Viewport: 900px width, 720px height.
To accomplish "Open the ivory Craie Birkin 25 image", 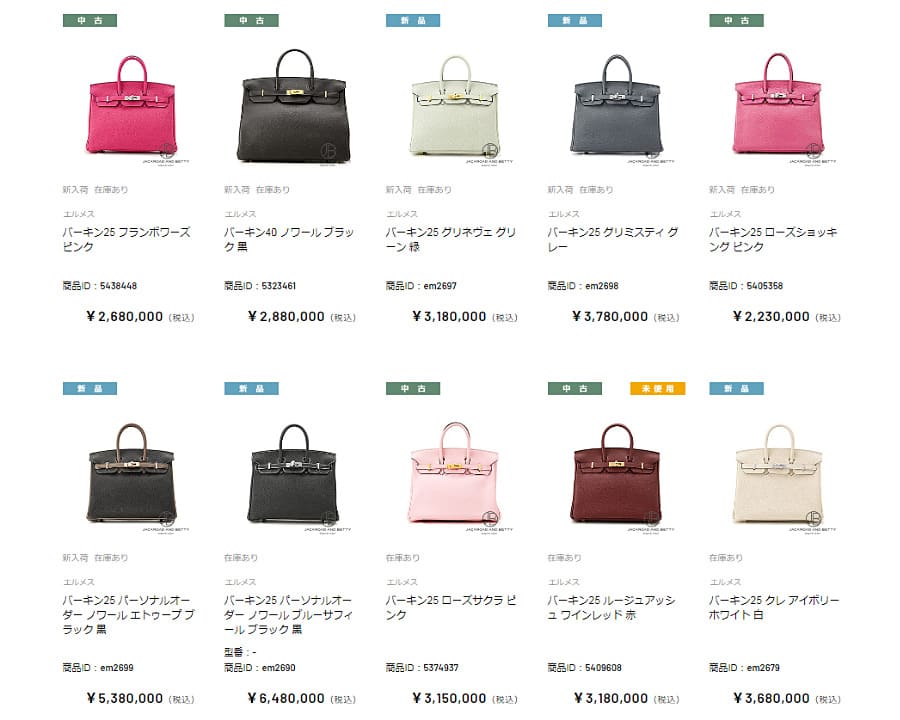I will [x=778, y=473].
